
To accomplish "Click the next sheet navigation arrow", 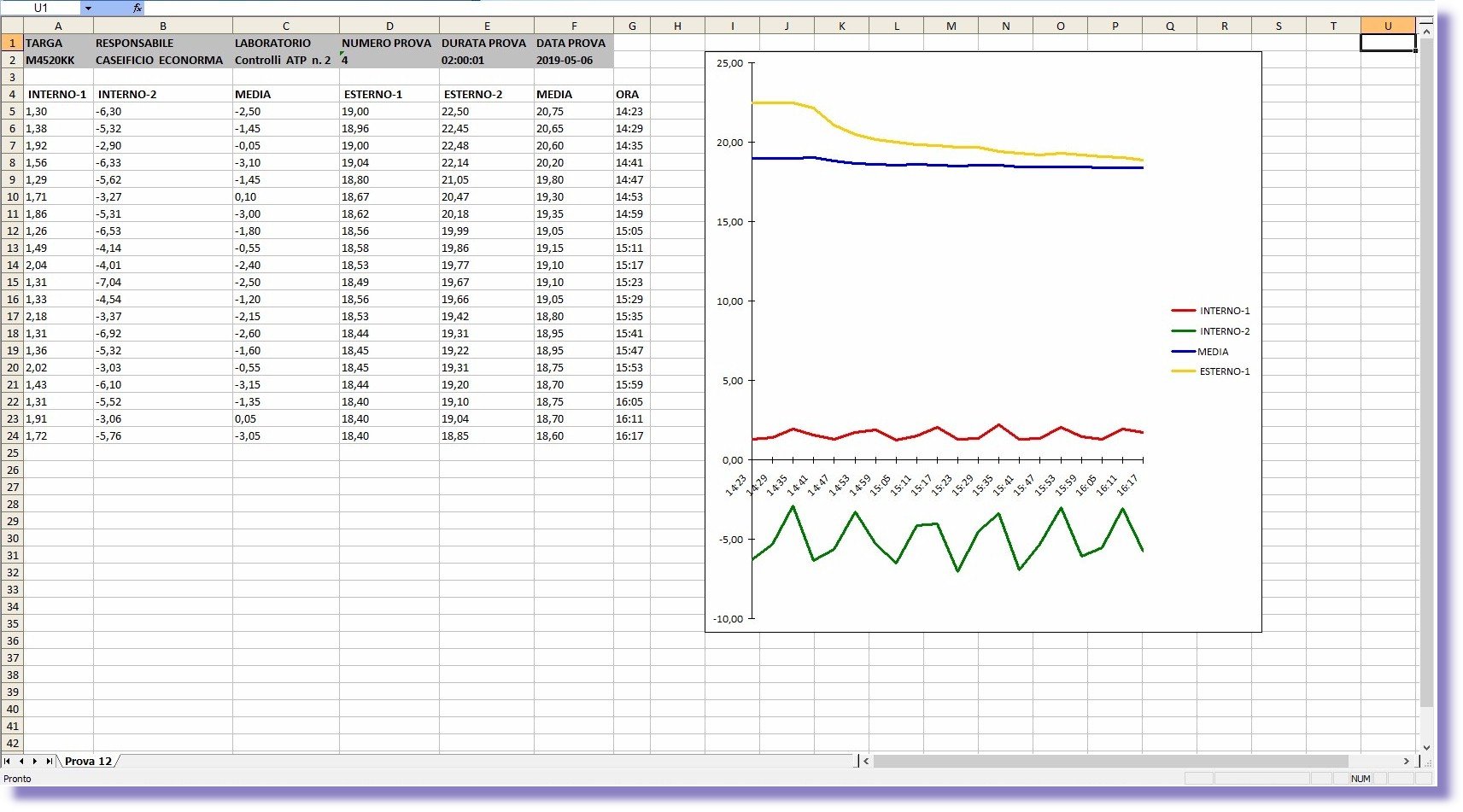I will [35, 761].
